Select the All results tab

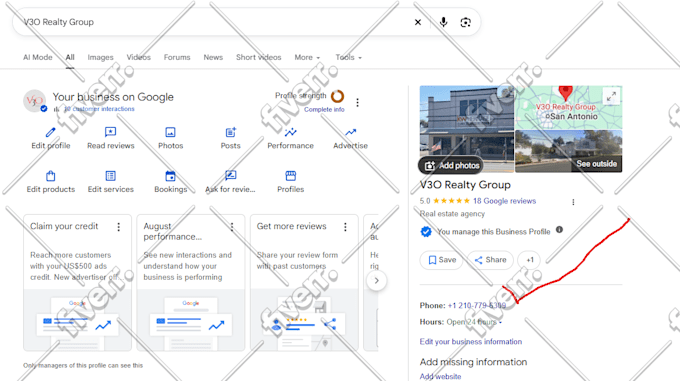tap(70, 57)
